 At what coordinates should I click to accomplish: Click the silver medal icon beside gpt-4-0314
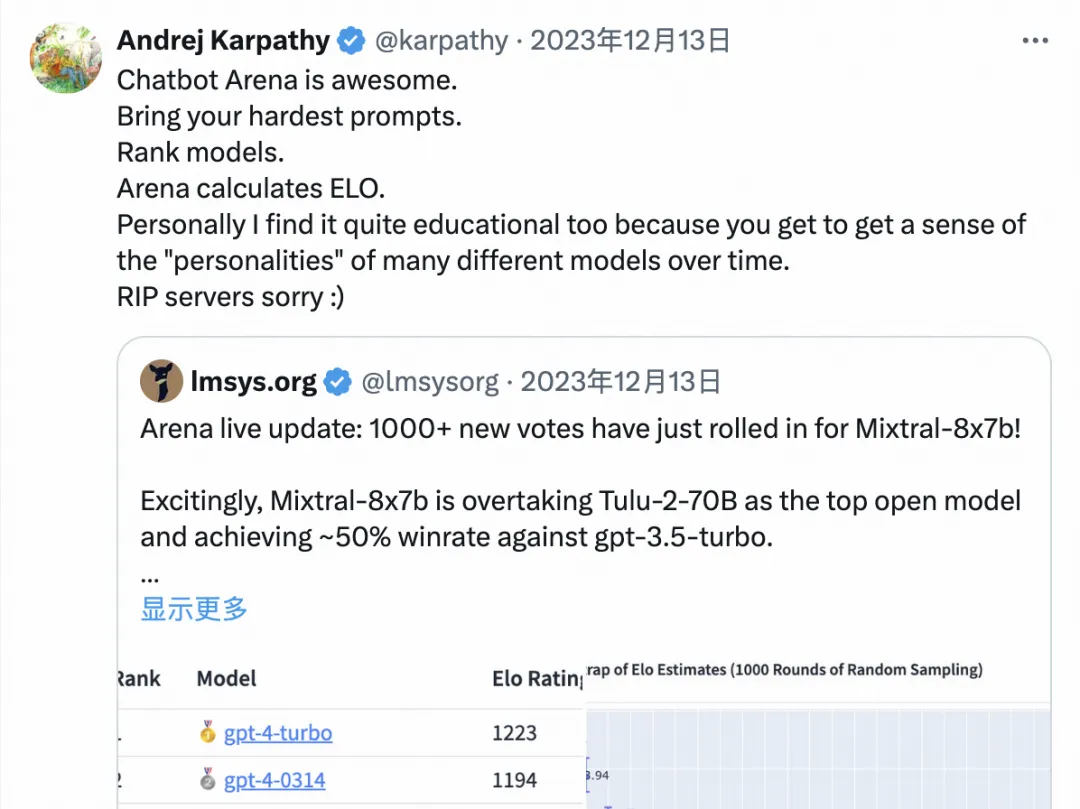pyautogui.click(x=209, y=779)
